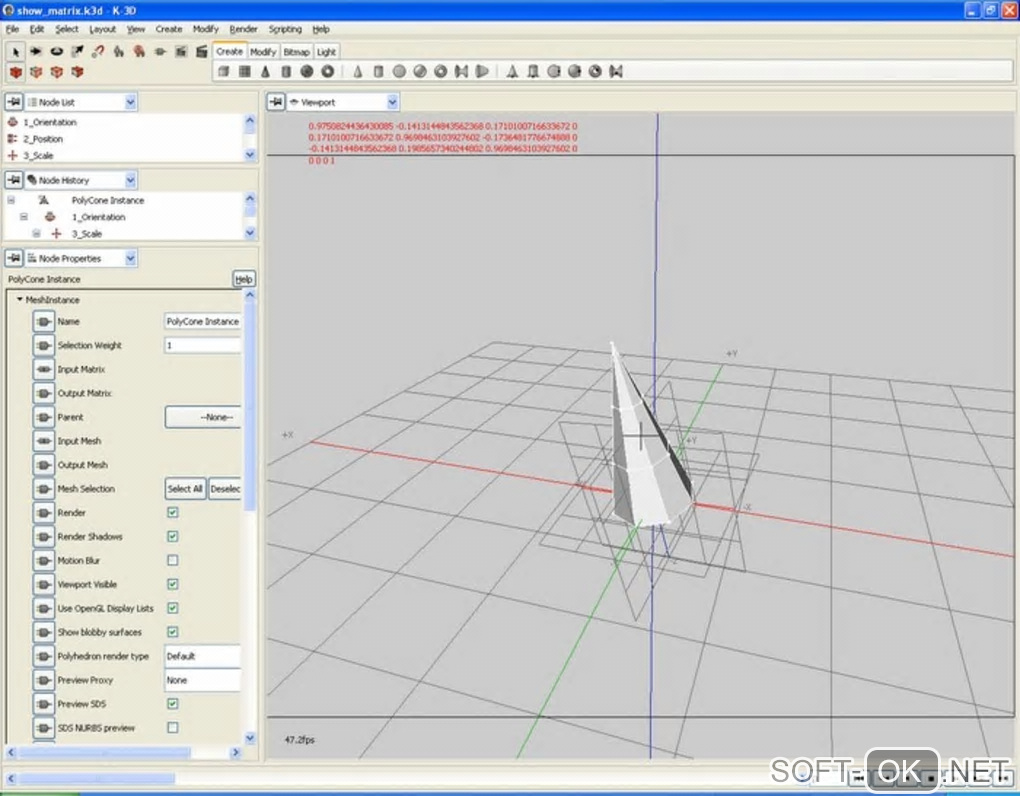The width and height of the screenshot is (1020, 796).
Task: Click the Help button for PolyCone Instance
Action: 243,280
